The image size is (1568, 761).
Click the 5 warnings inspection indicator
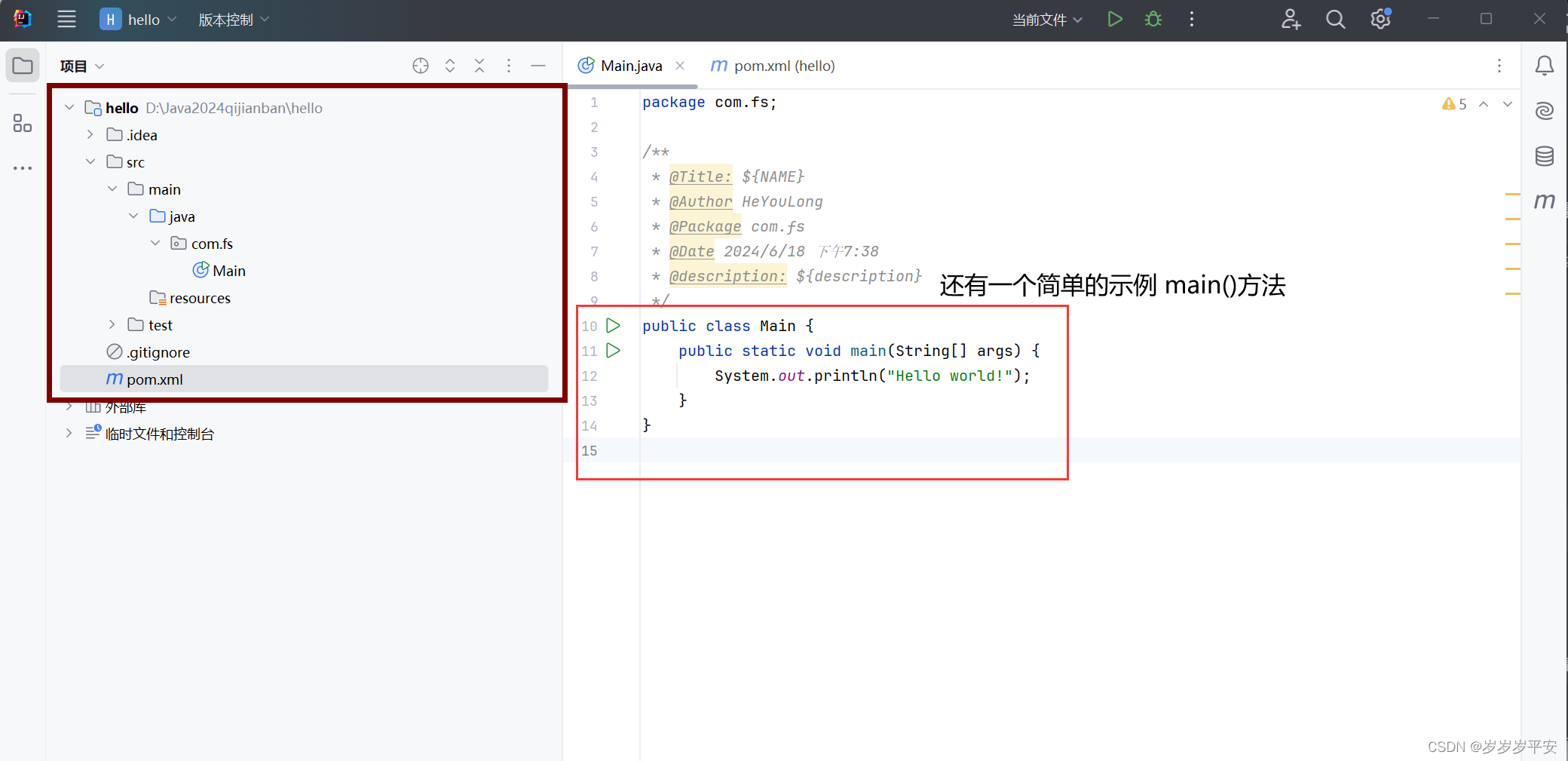point(1454,104)
